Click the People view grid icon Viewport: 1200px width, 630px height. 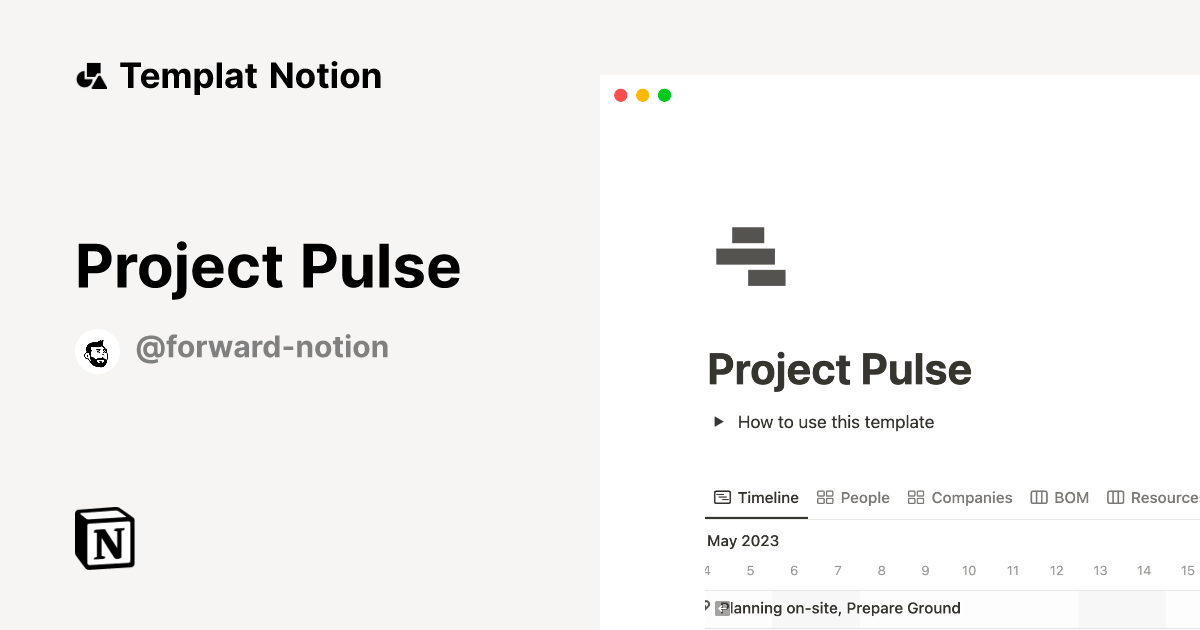point(824,497)
